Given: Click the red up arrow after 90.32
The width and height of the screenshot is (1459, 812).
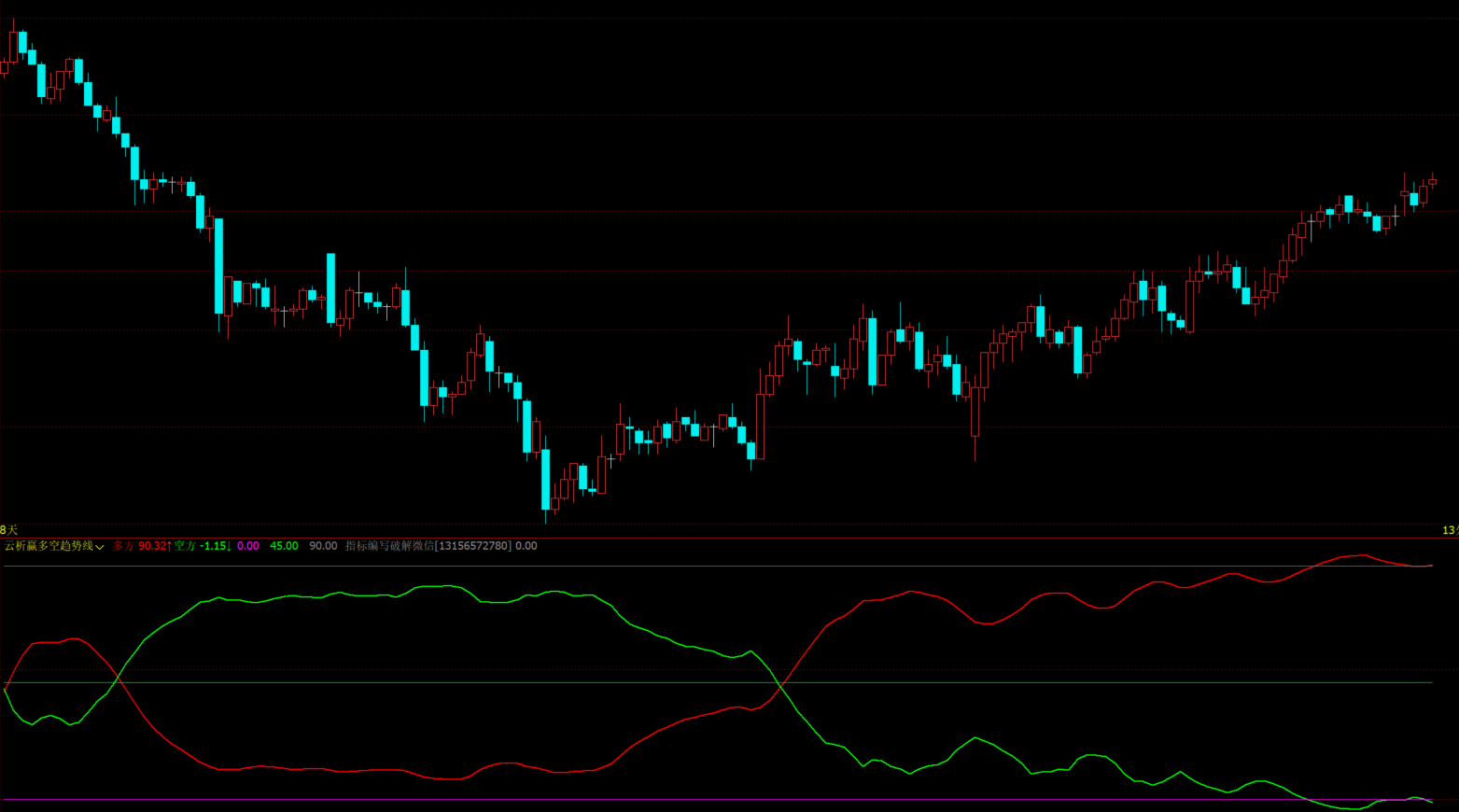Looking at the screenshot, I should click(x=169, y=546).
